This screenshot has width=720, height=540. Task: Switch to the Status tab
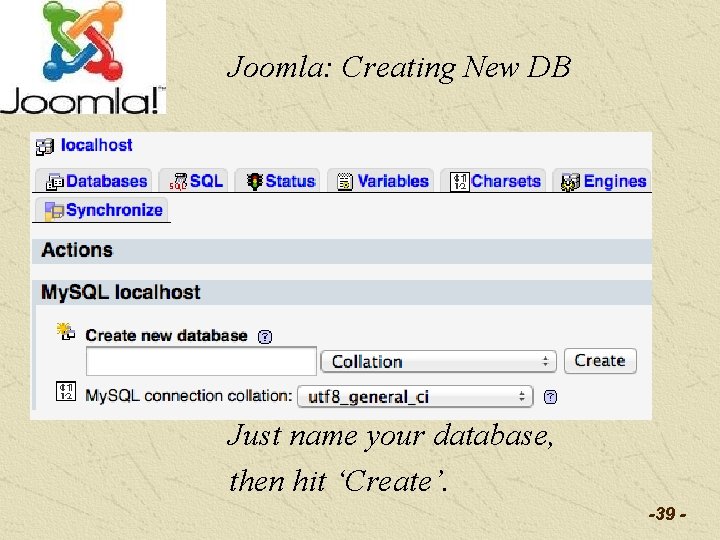(x=277, y=180)
